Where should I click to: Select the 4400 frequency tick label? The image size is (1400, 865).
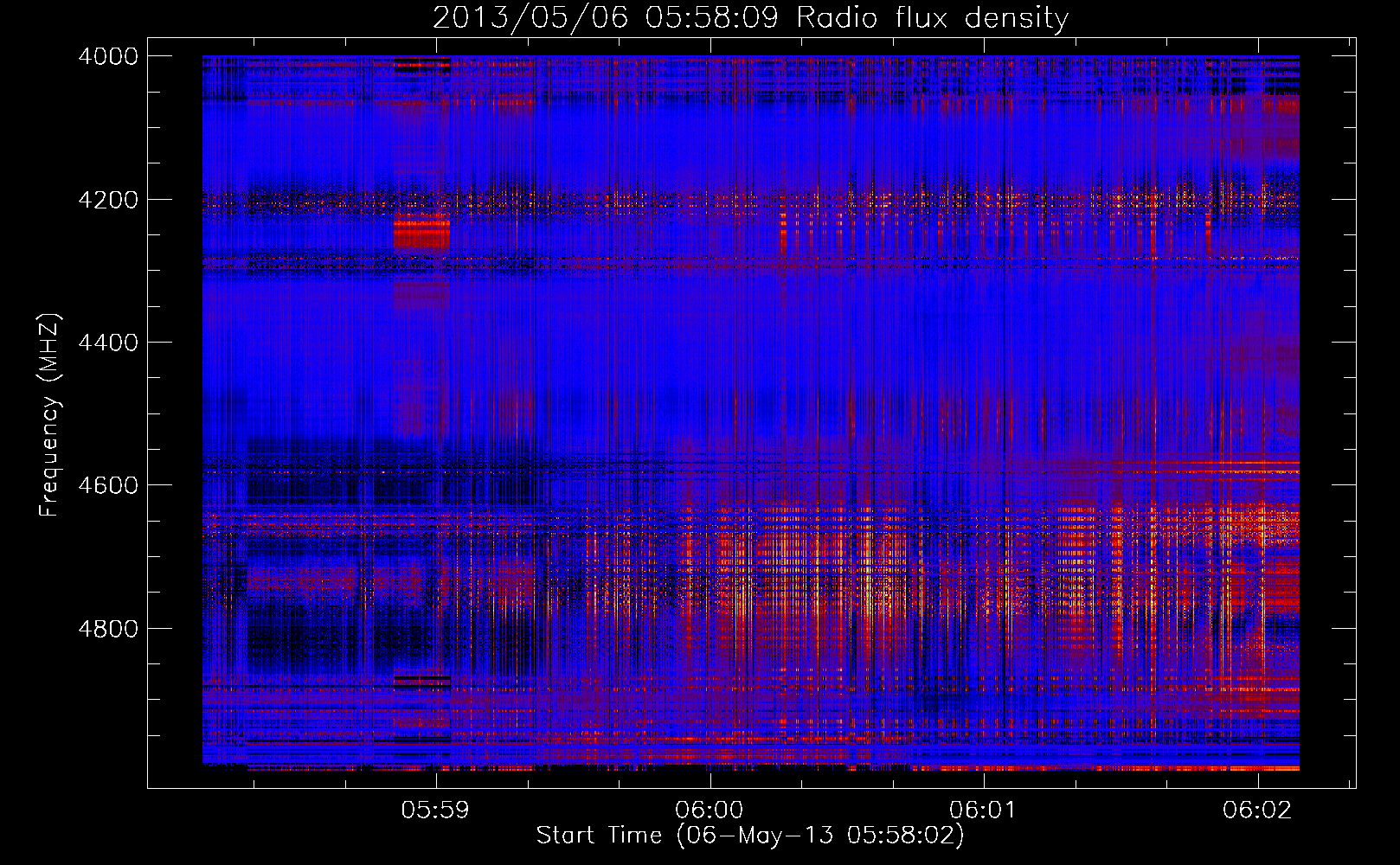[x=107, y=343]
